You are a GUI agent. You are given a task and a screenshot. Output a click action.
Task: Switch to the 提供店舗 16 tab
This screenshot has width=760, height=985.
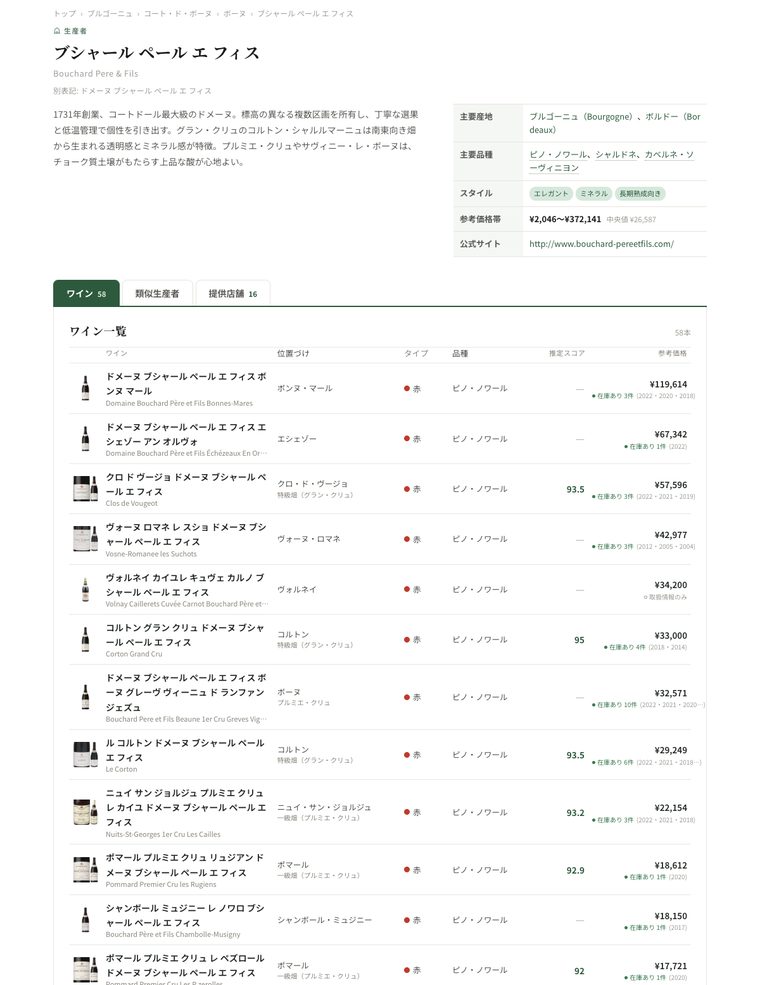(x=233, y=293)
